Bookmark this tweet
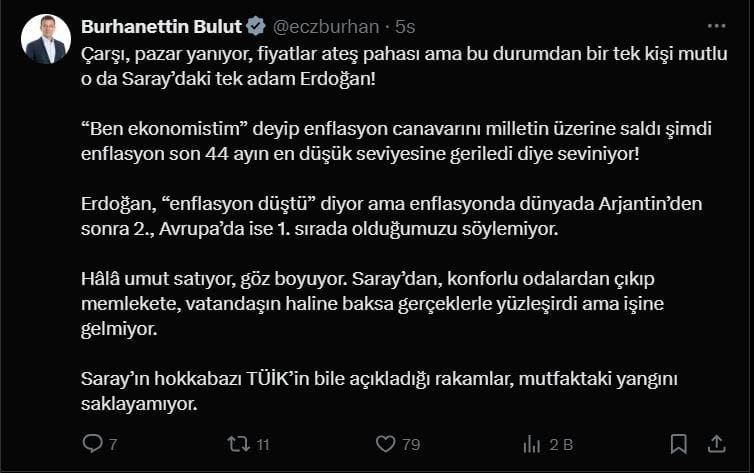Image resolution: width=754 pixels, height=473 pixels. [679, 444]
